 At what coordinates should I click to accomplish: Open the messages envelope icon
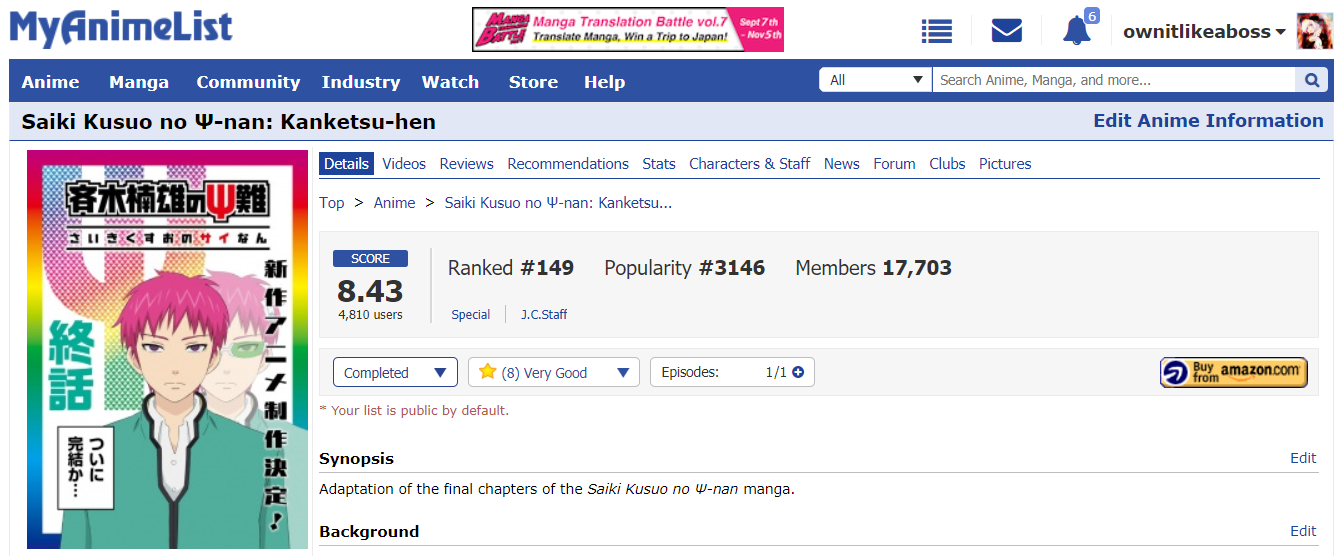pyautogui.click(x=1007, y=31)
